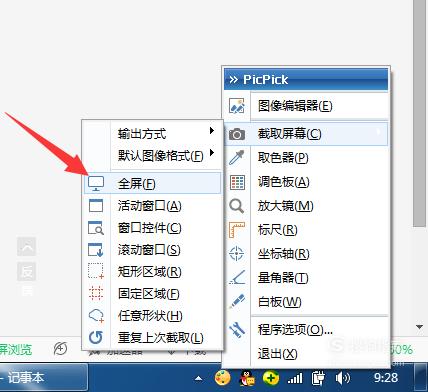428x392 pixels.
Task: Launch 放大镜(M) menu entry
Action: tap(306, 206)
